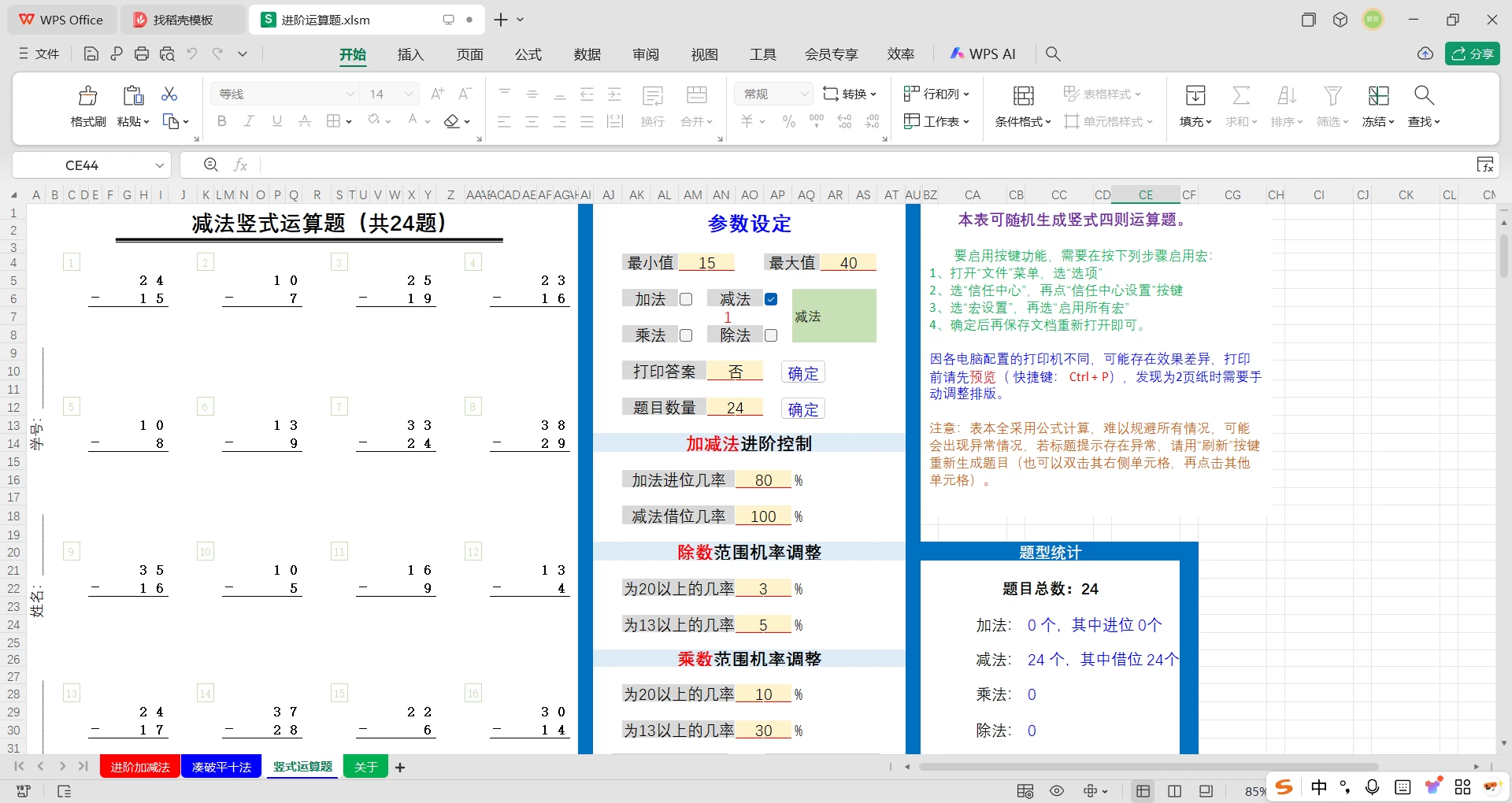
Task: Click the green 分享 (Share) button
Action: [x=1472, y=54]
